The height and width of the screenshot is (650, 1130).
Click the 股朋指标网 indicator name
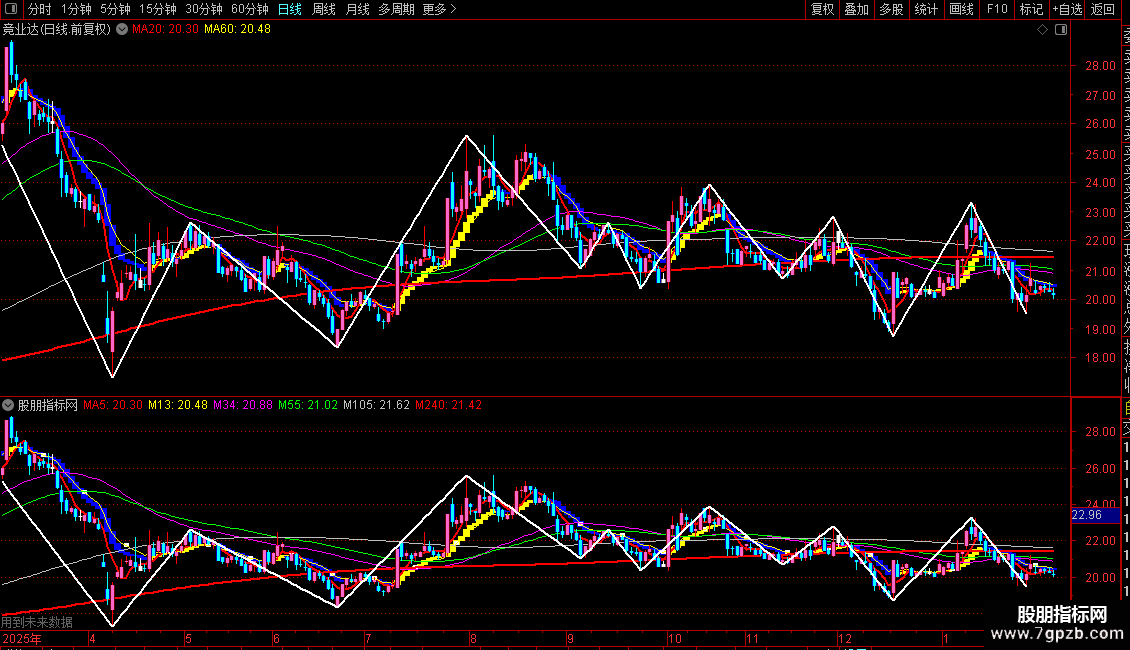(x=48, y=406)
